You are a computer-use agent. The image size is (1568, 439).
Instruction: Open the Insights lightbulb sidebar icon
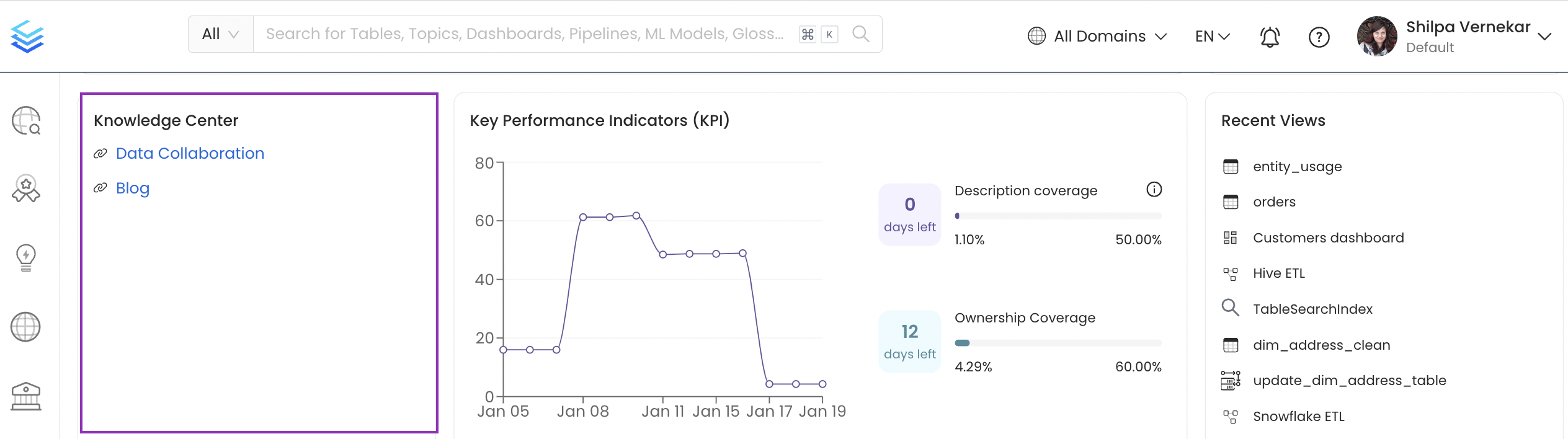[26, 257]
